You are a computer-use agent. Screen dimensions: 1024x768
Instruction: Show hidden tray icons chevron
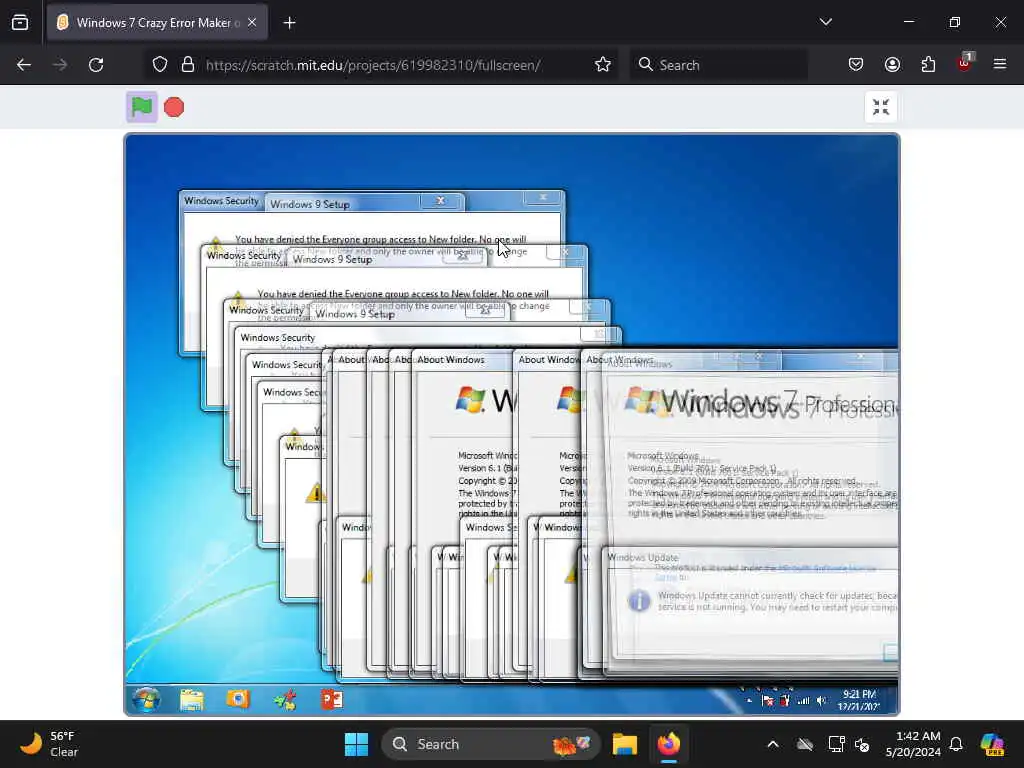(x=773, y=744)
